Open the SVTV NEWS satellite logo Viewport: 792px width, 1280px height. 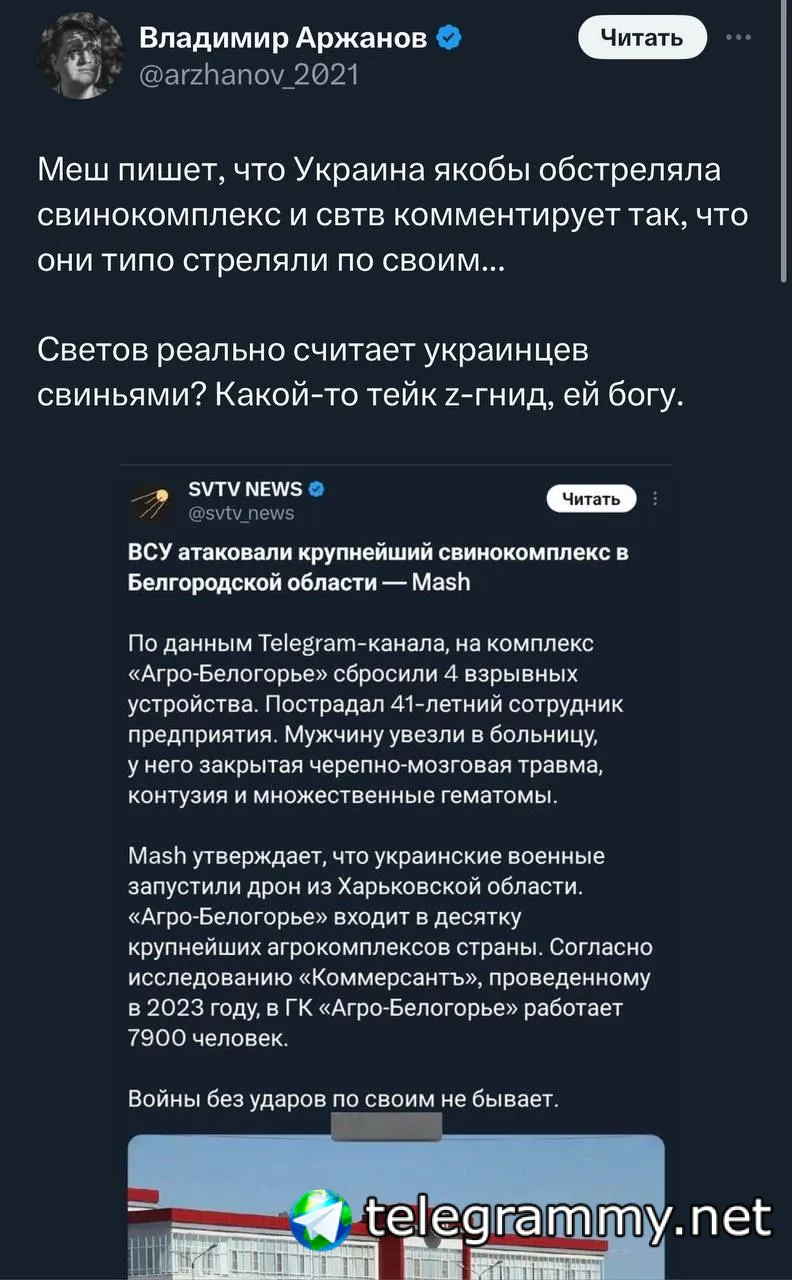click(152, 501)
